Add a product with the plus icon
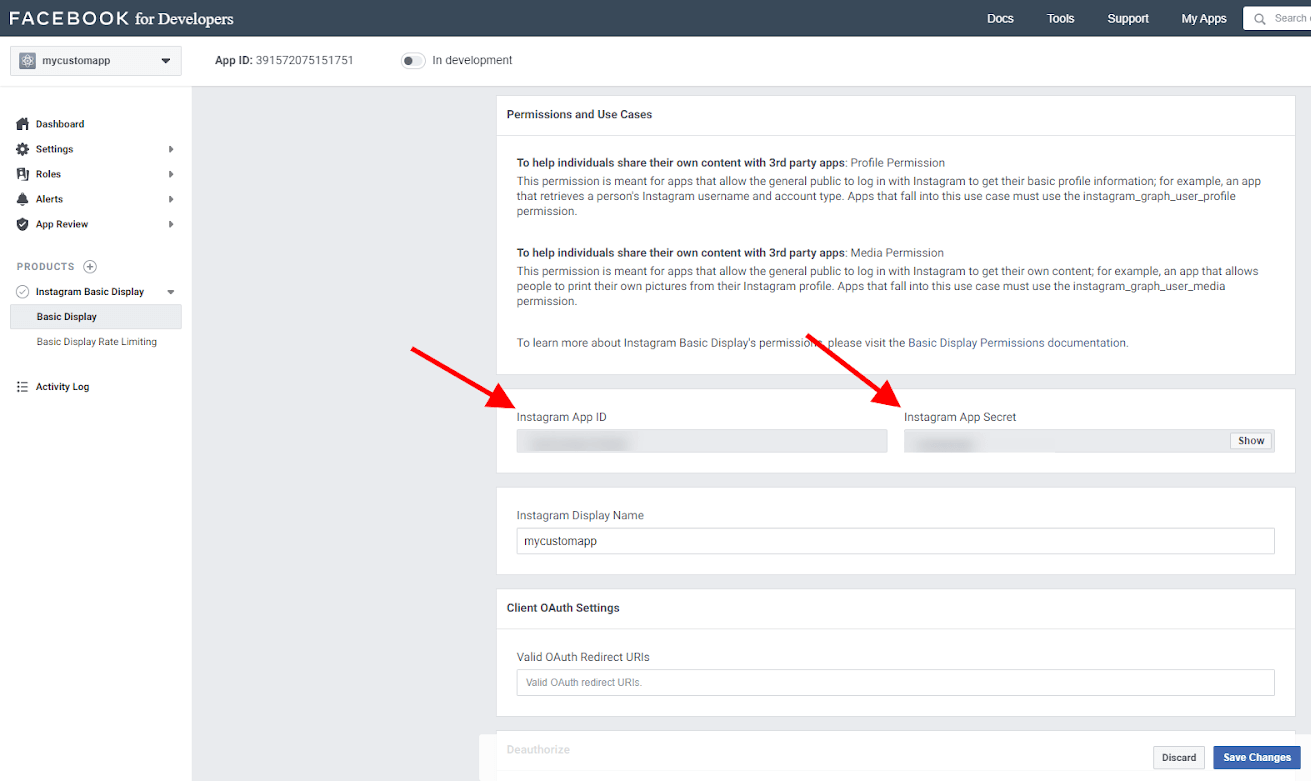 coord(90,267)
